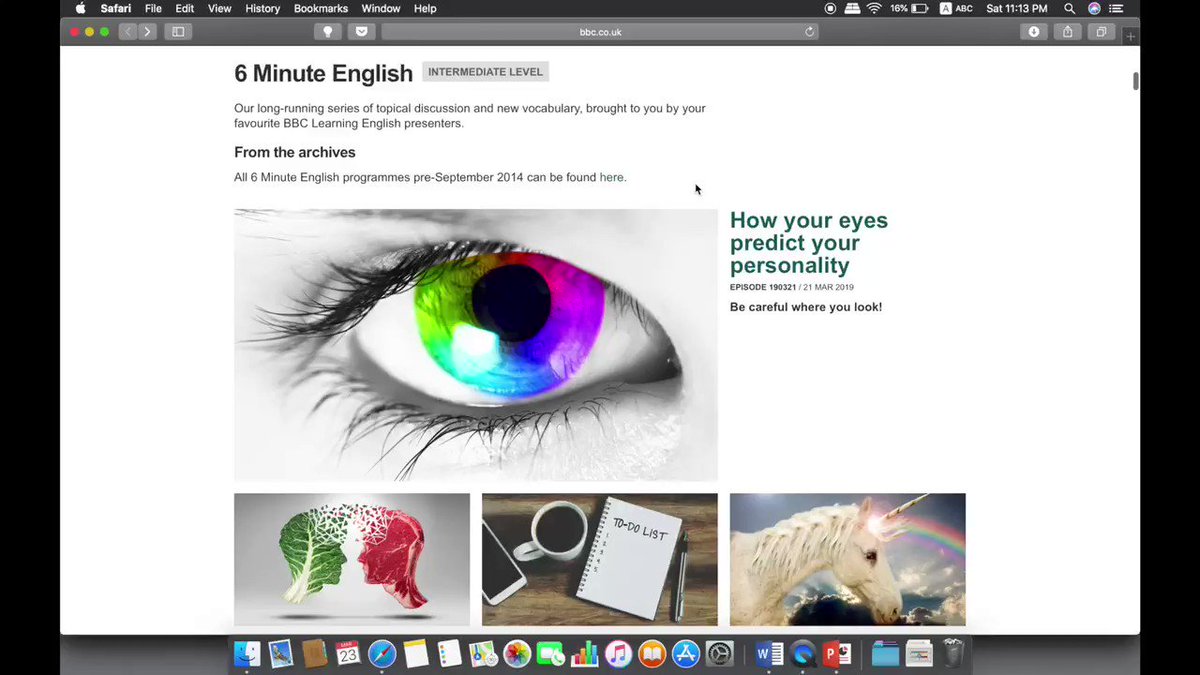Open Trash in the Dock
This screenshot has height=675, width=1200.
pos(953,654)
